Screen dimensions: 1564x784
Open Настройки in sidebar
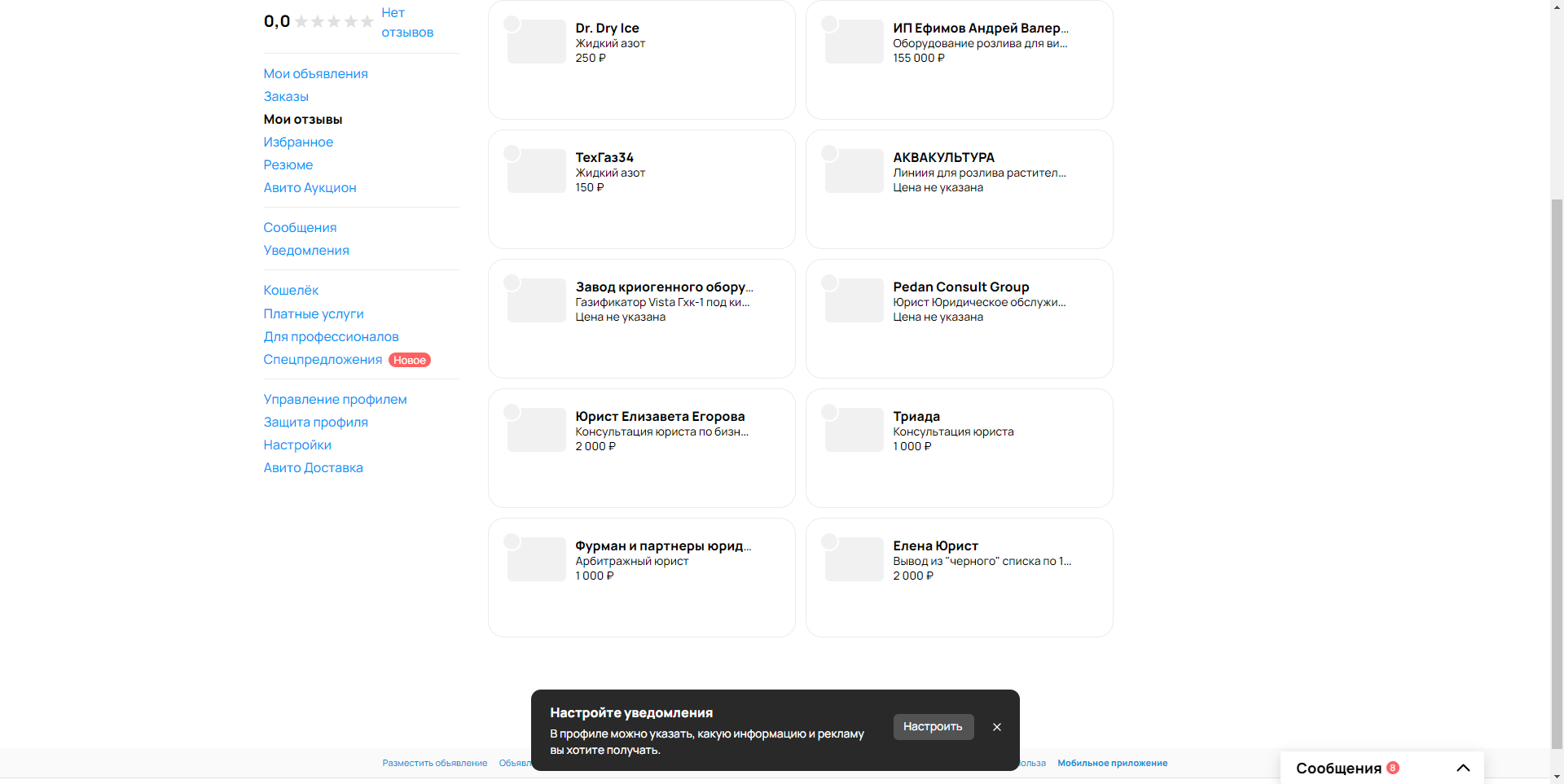tap(297, 445)
